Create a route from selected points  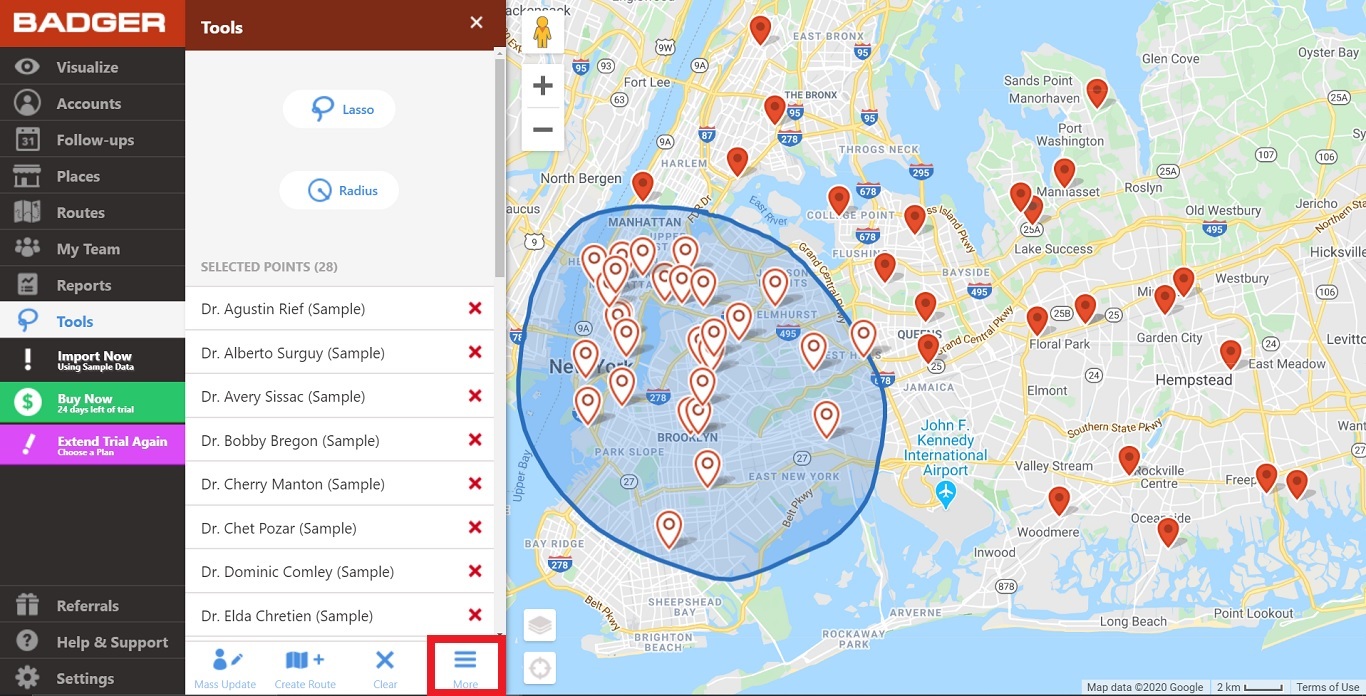304,665
